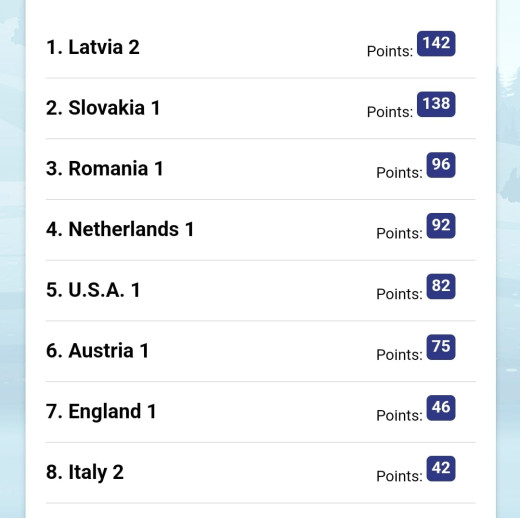Click the Points label beside Latvia 2

click(390, 51)
